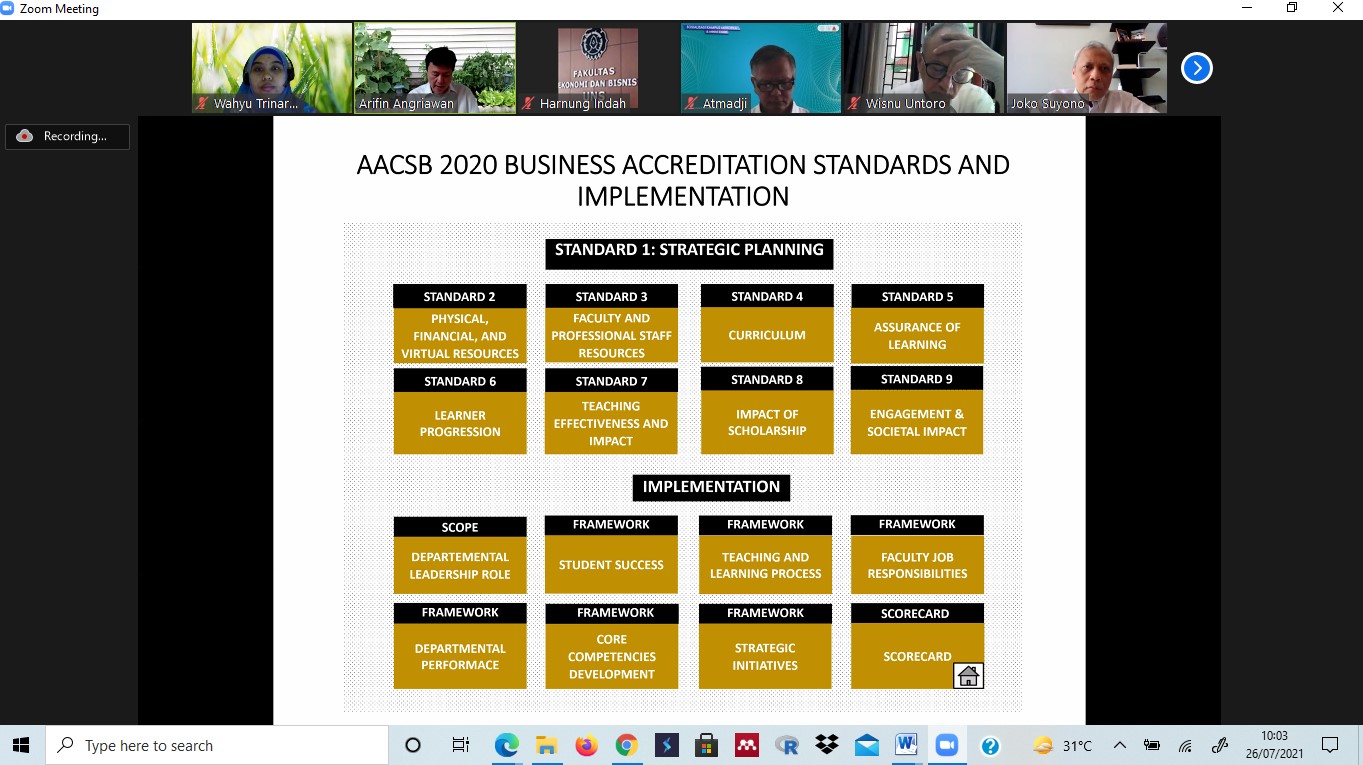Open Dropbox from taskbar
Image resolution: width=1363 pixels, height=765 pixels.
point(827,745)
